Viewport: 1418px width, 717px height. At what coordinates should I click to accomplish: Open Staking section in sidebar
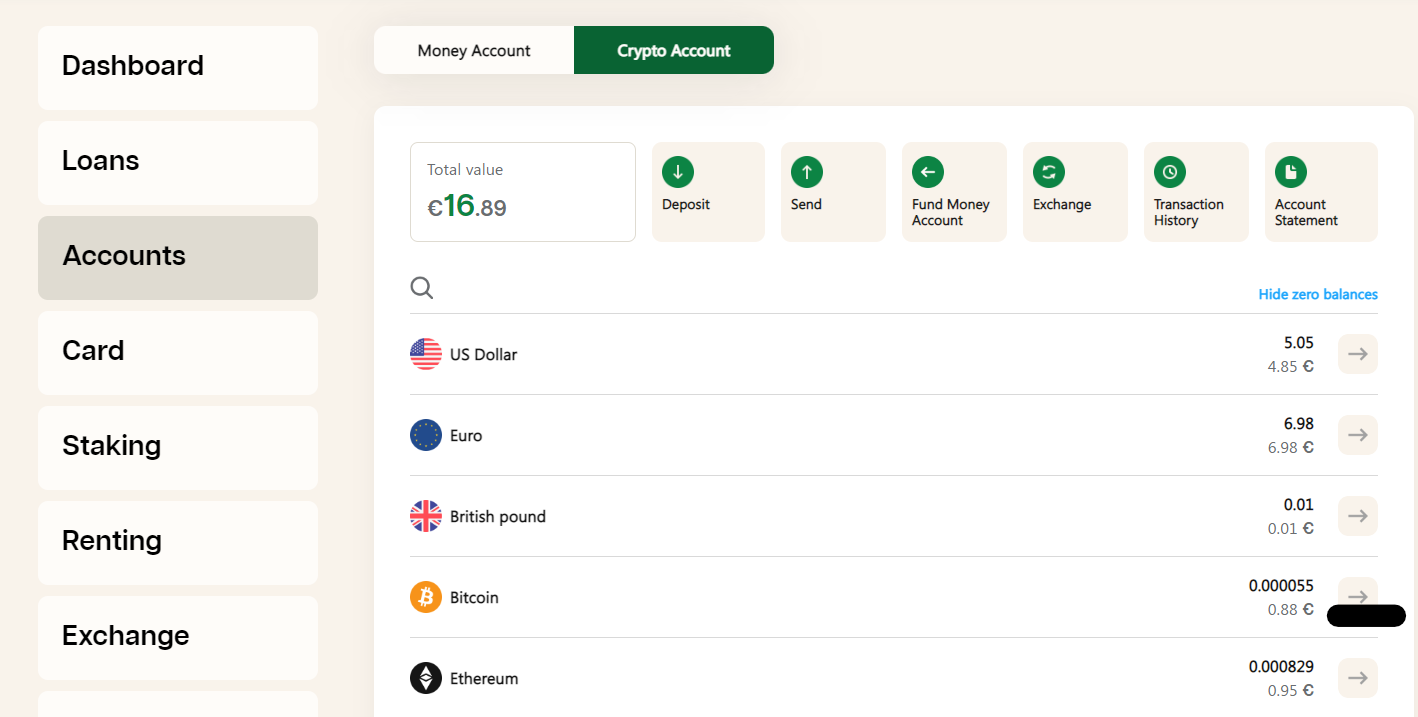click(178, 447)
